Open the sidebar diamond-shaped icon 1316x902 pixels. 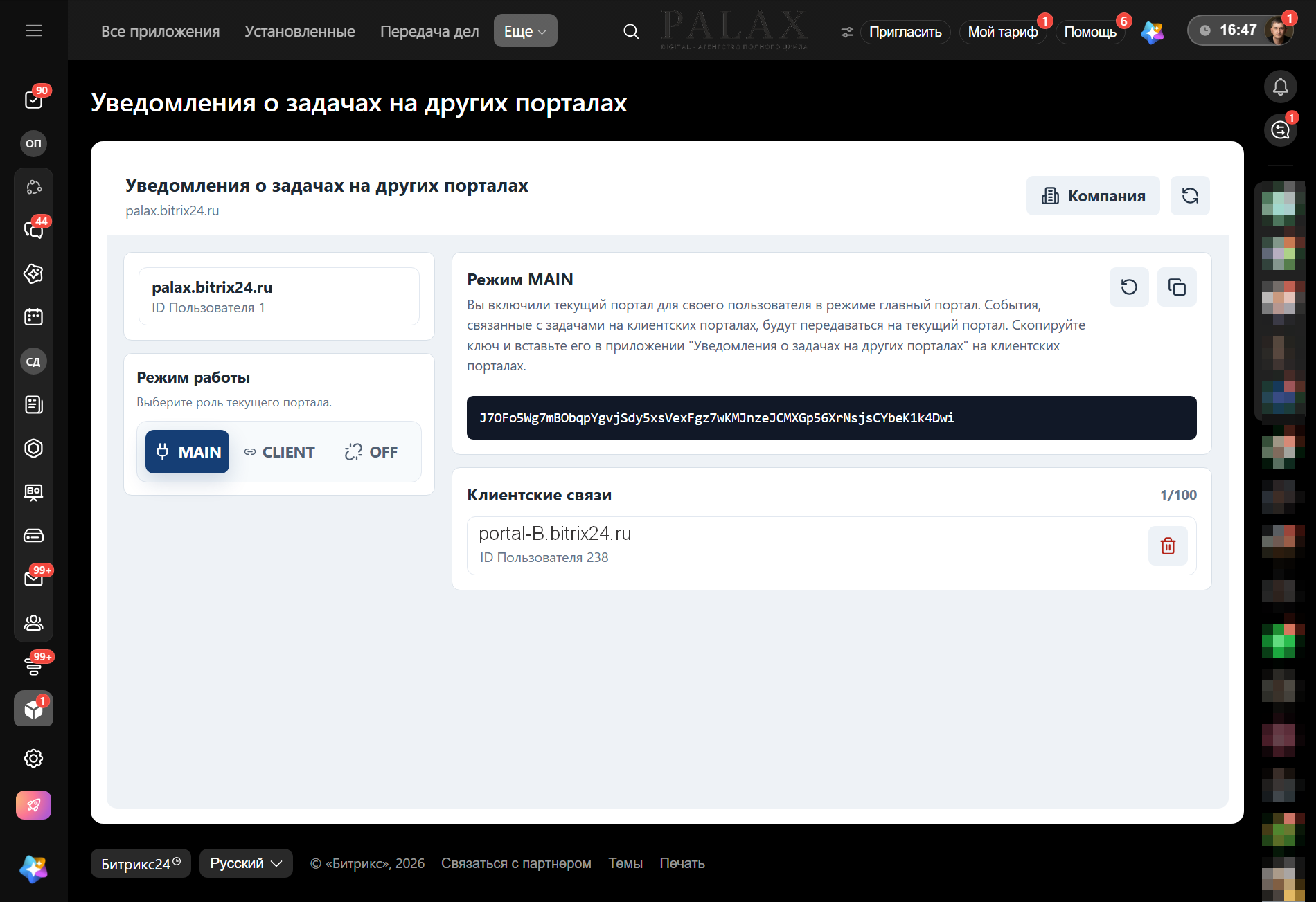pyautogui.click(x=33, y=273)
